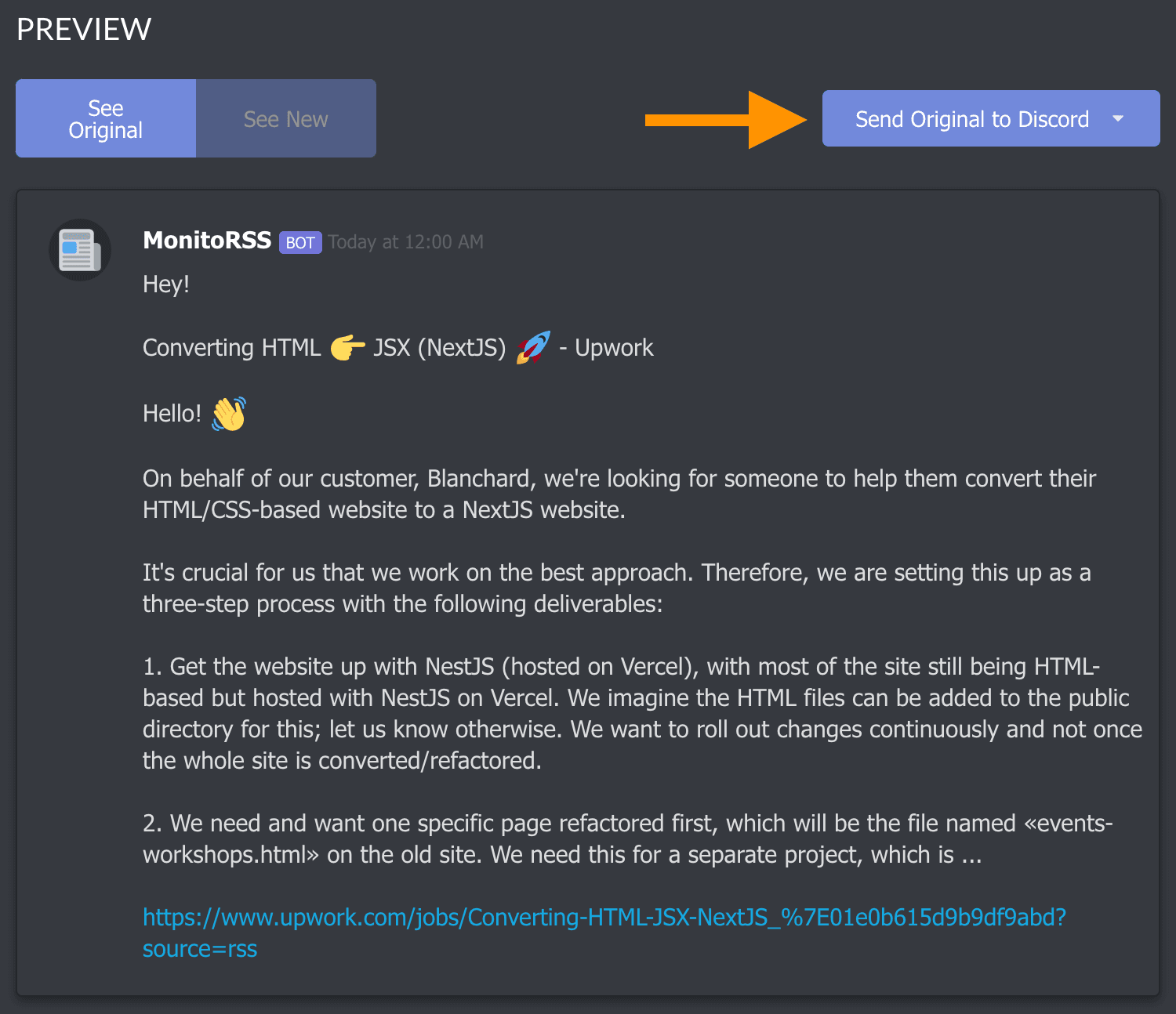This screenshot has width=1176, height=1014.
Task: Click the paragraph mentioning customer Blanchard
Action: 619,494
